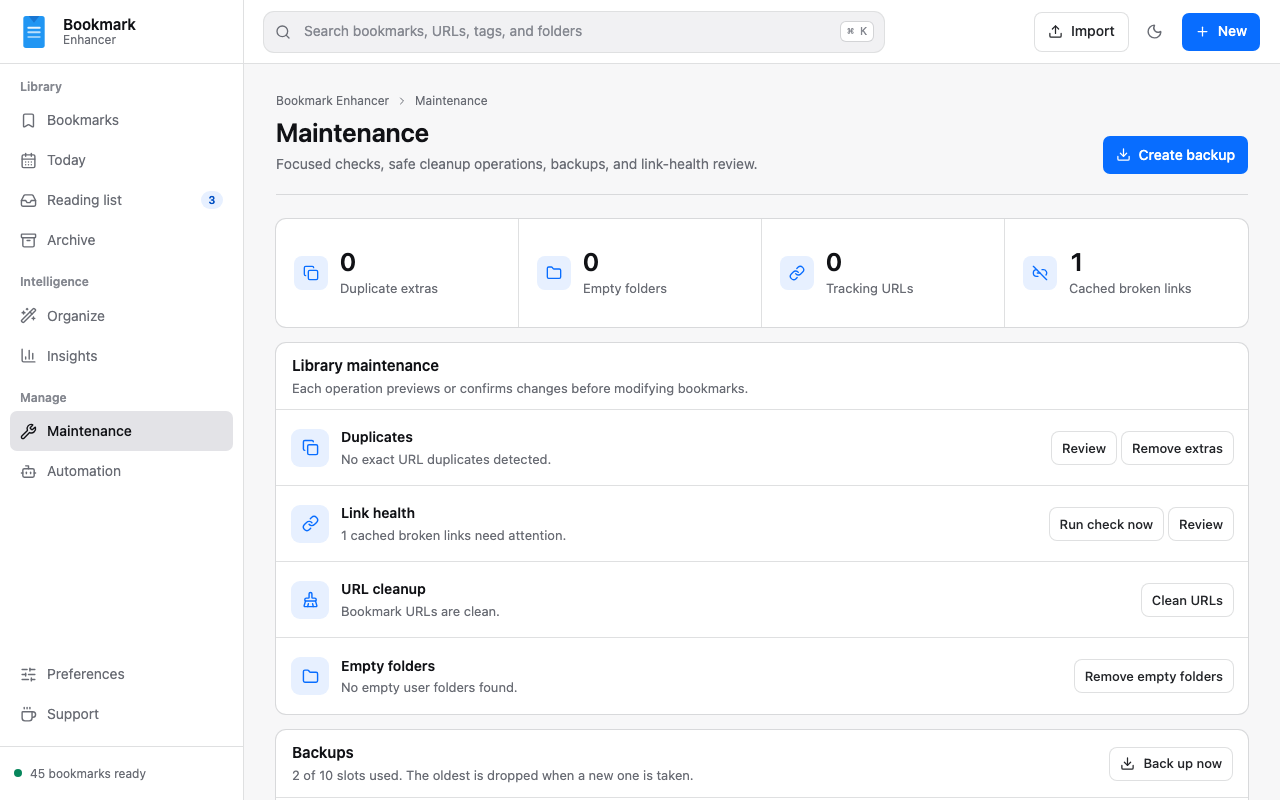
Task: Open the Today view
Action: 121,160
